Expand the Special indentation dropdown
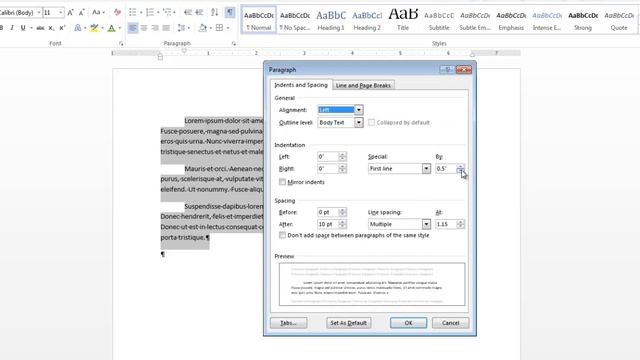Image resolution: width=640 pixels, height=360 pixels. tap(426, 169)
